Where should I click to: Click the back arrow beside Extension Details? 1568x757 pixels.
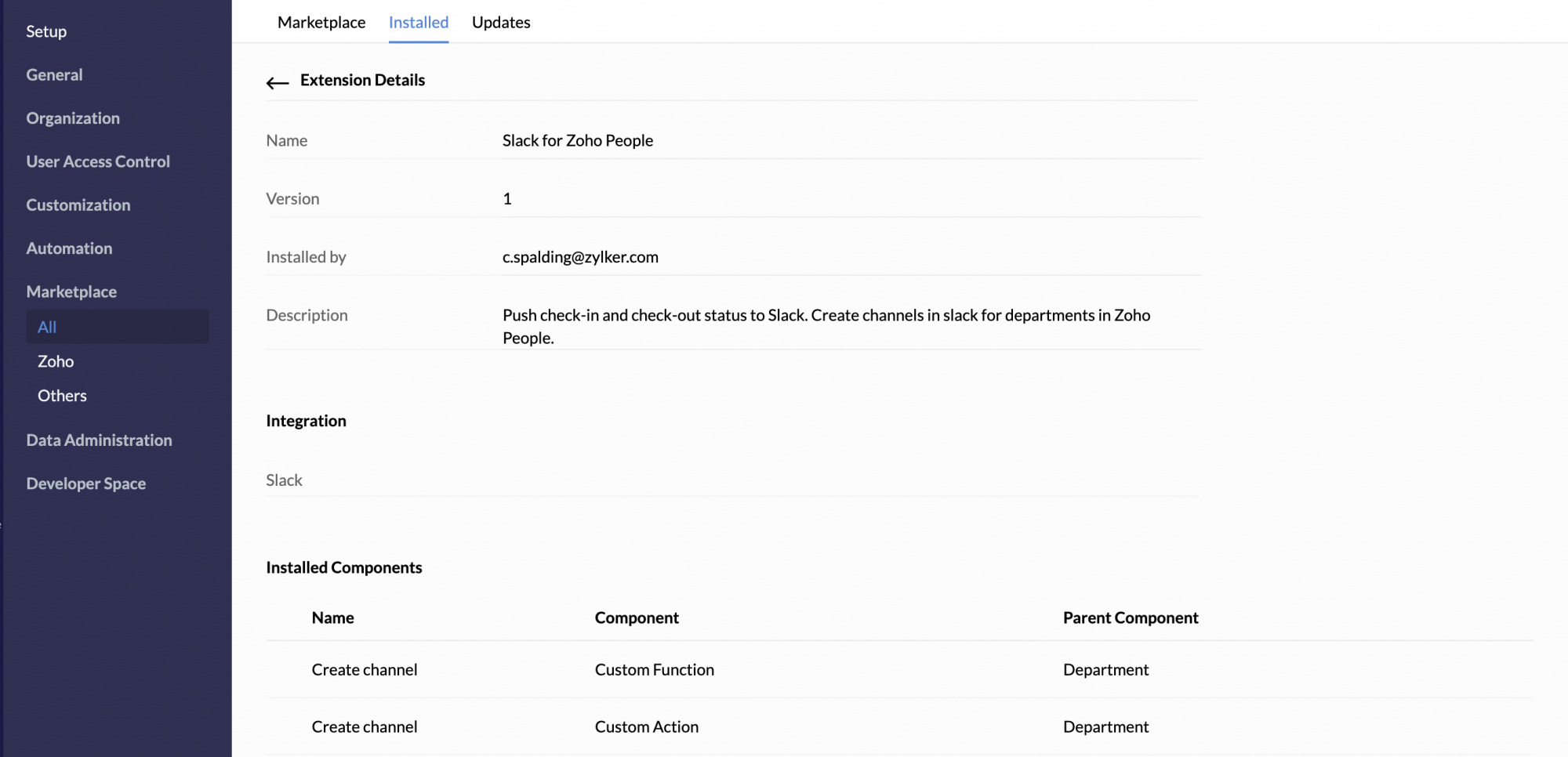click(x=277, y=82)
